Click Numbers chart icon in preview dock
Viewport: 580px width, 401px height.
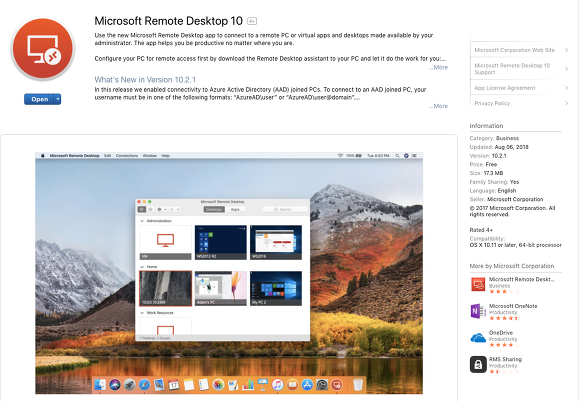(x=248, y=385)
